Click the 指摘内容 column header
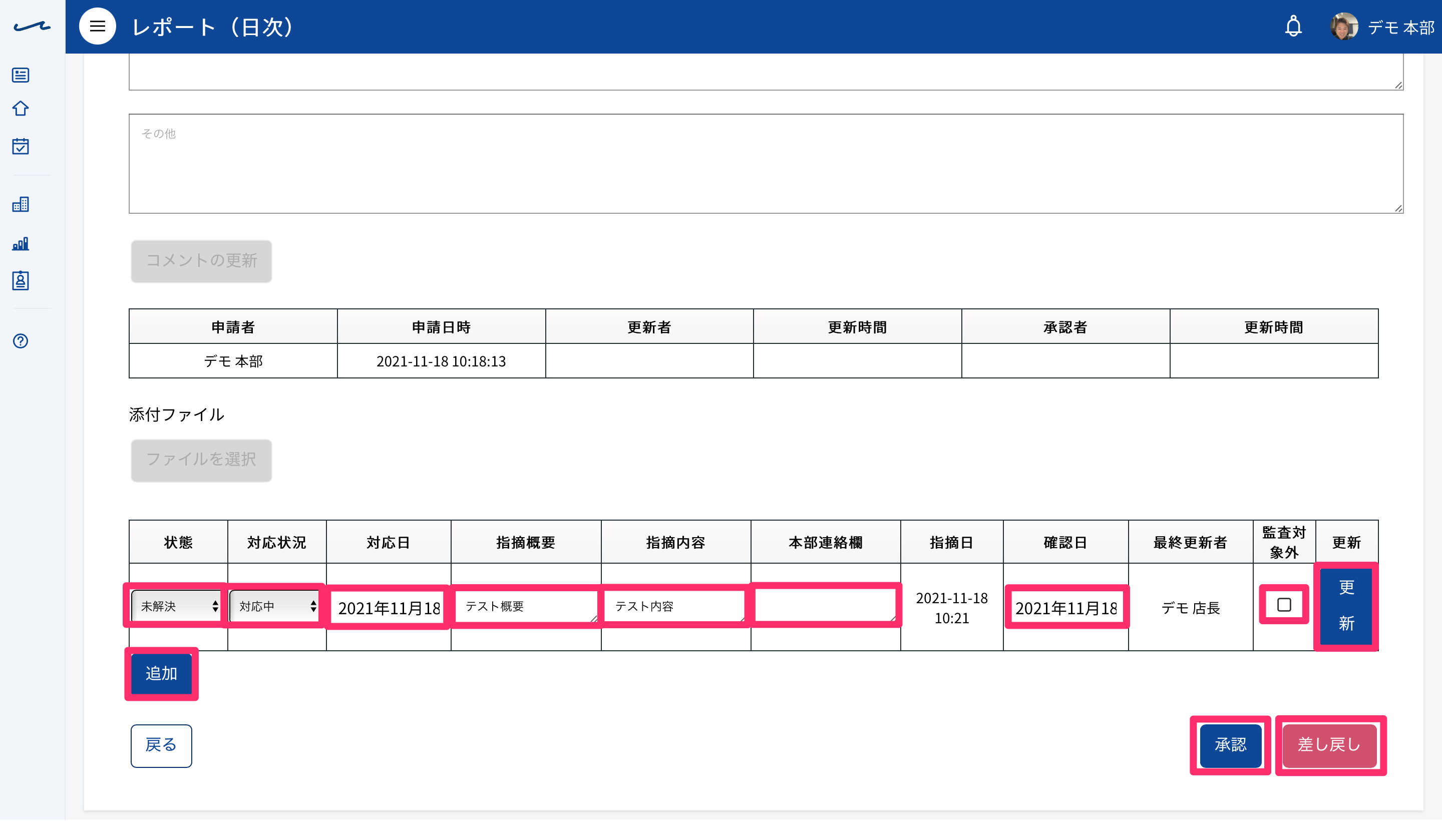This screenshot has width=1442, height=840. point(676,542)
